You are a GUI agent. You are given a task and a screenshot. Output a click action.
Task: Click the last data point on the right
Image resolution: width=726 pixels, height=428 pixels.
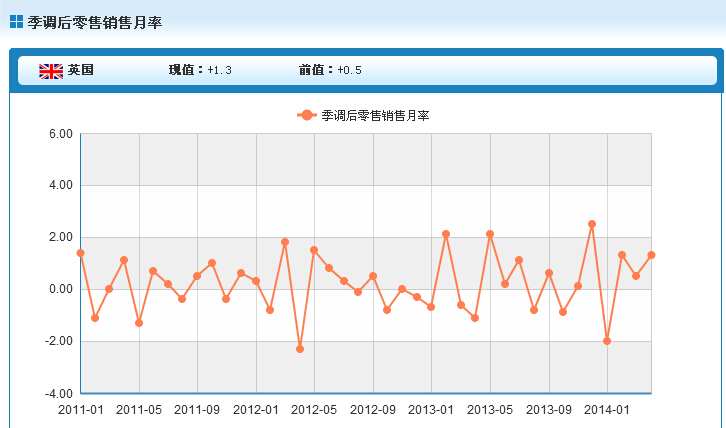651,255
